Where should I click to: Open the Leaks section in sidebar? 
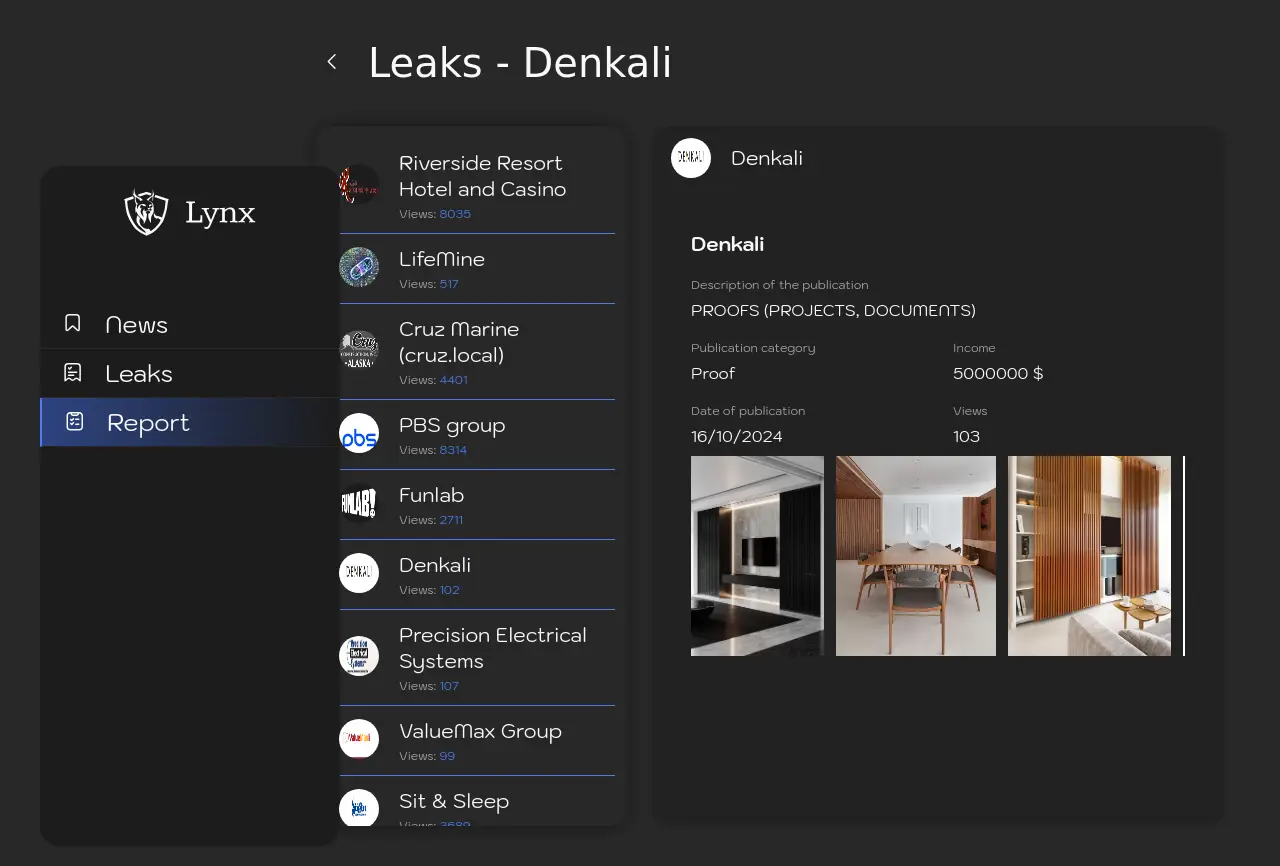click(139, 374)
